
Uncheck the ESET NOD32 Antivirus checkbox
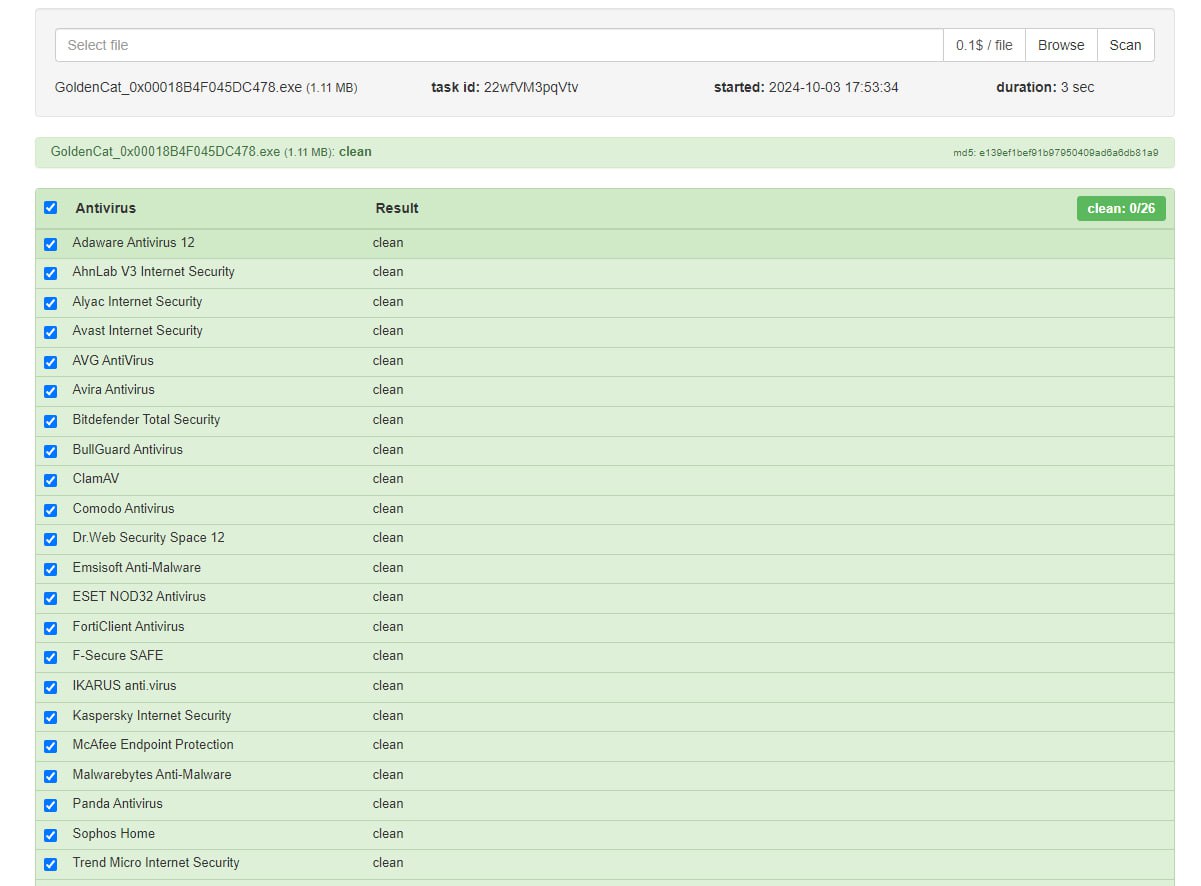[51, 598]
